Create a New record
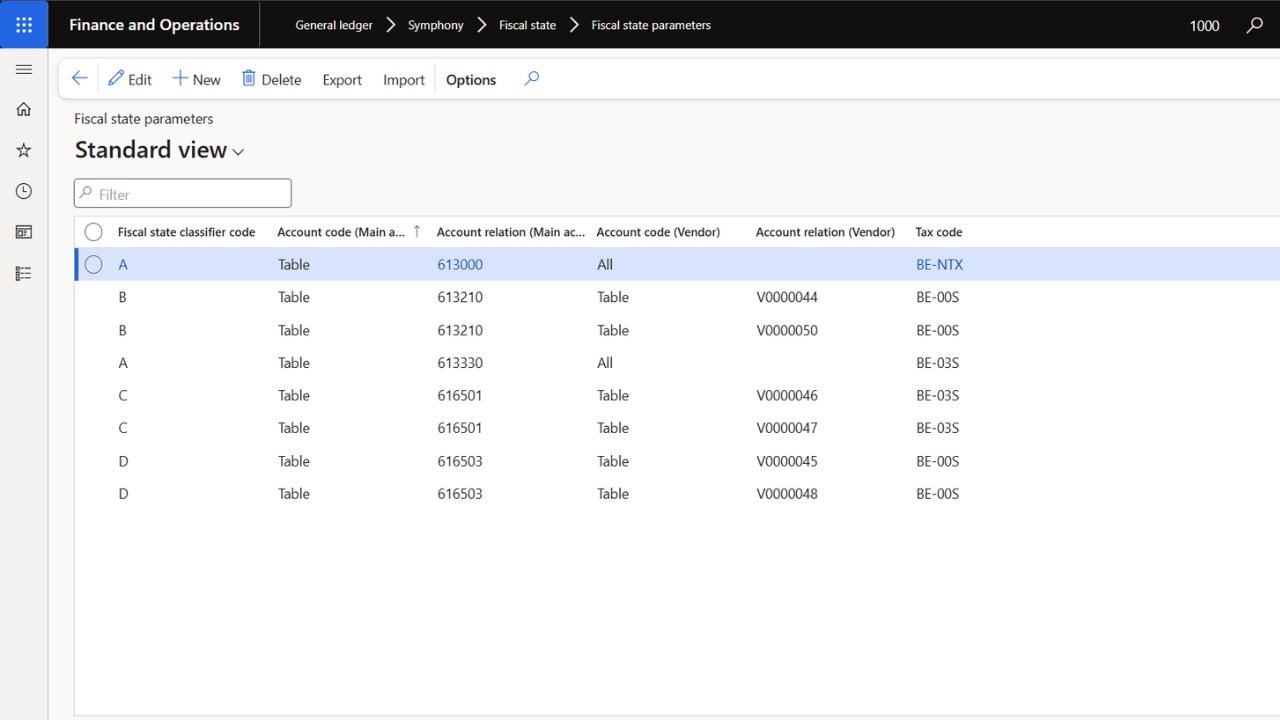1280x720 pixels. pyautogui.click(x=196, y=79)
